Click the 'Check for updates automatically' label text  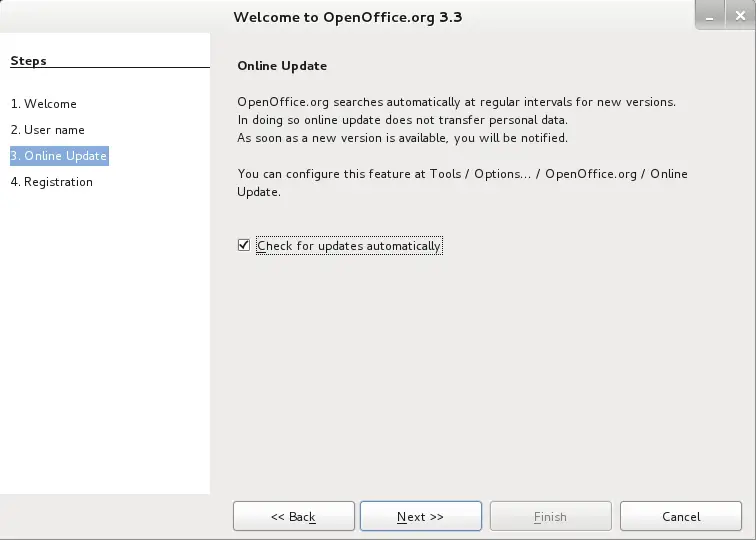point(349,246)
